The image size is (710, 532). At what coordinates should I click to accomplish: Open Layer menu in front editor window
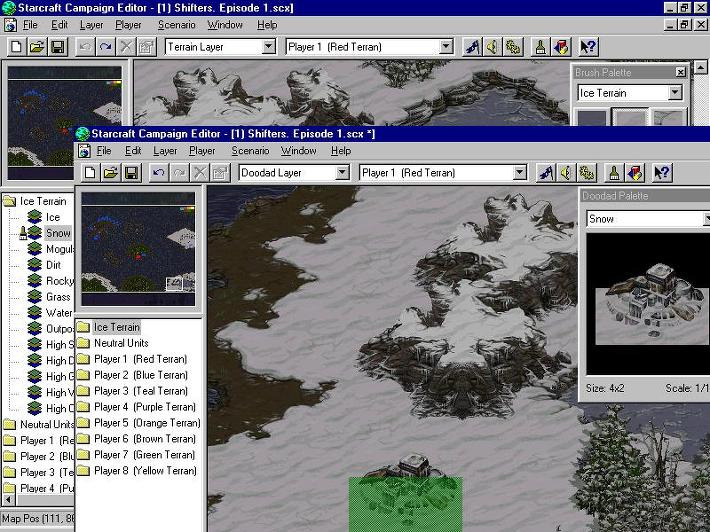tap(165, 151)
